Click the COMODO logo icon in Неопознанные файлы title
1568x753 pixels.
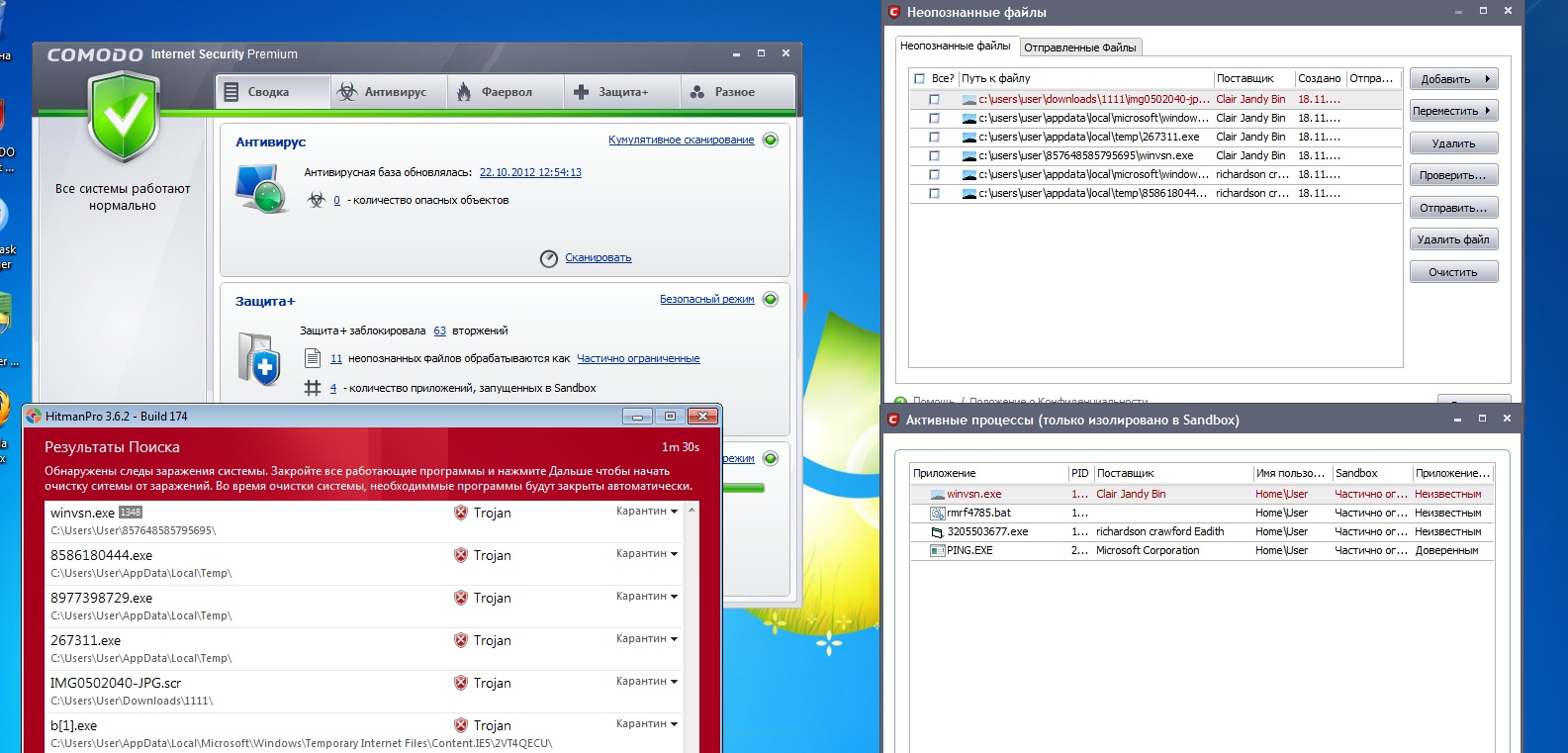point(894,12)
